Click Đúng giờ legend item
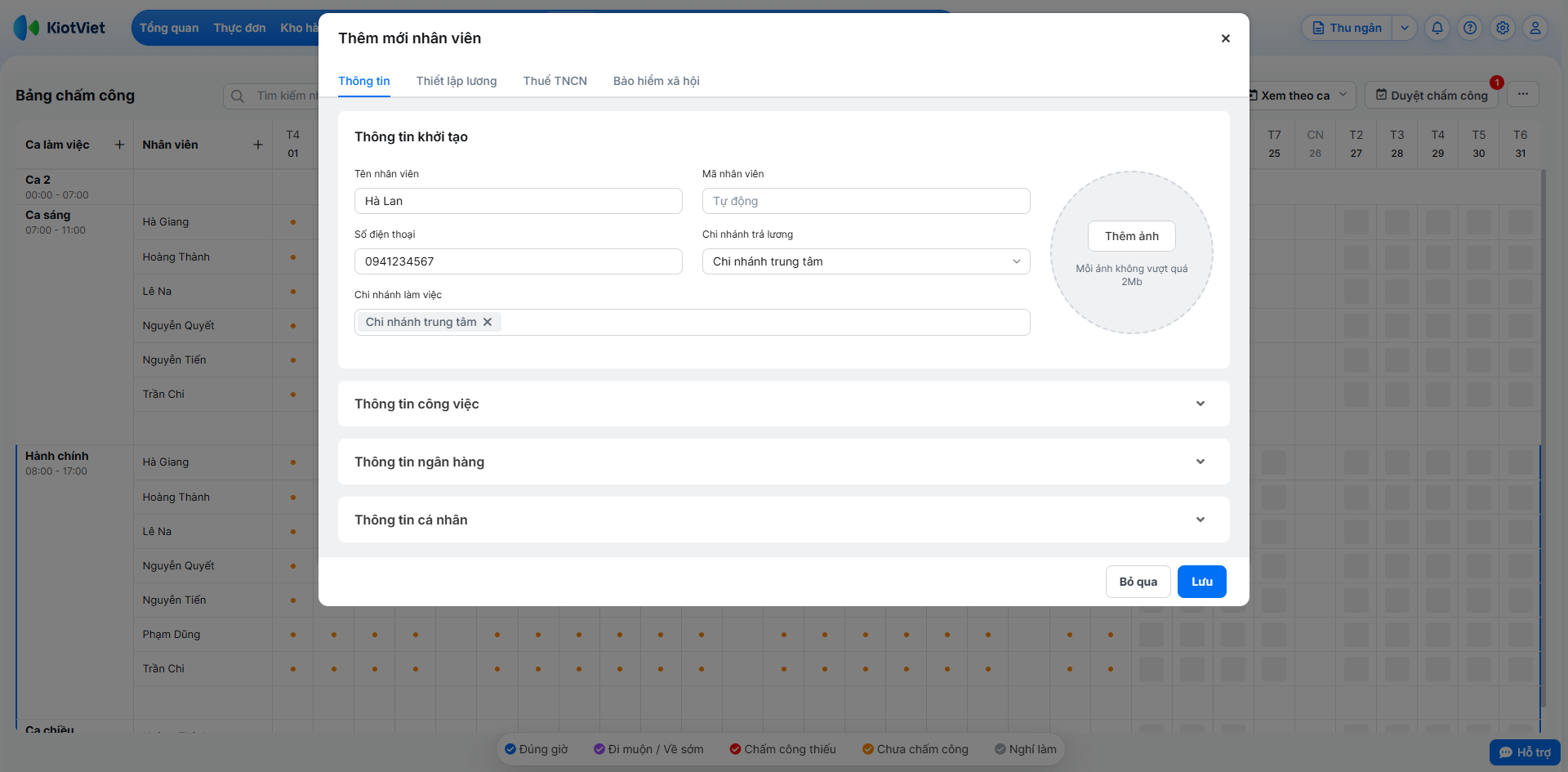1568x772 pixels. tap(536, 749)
